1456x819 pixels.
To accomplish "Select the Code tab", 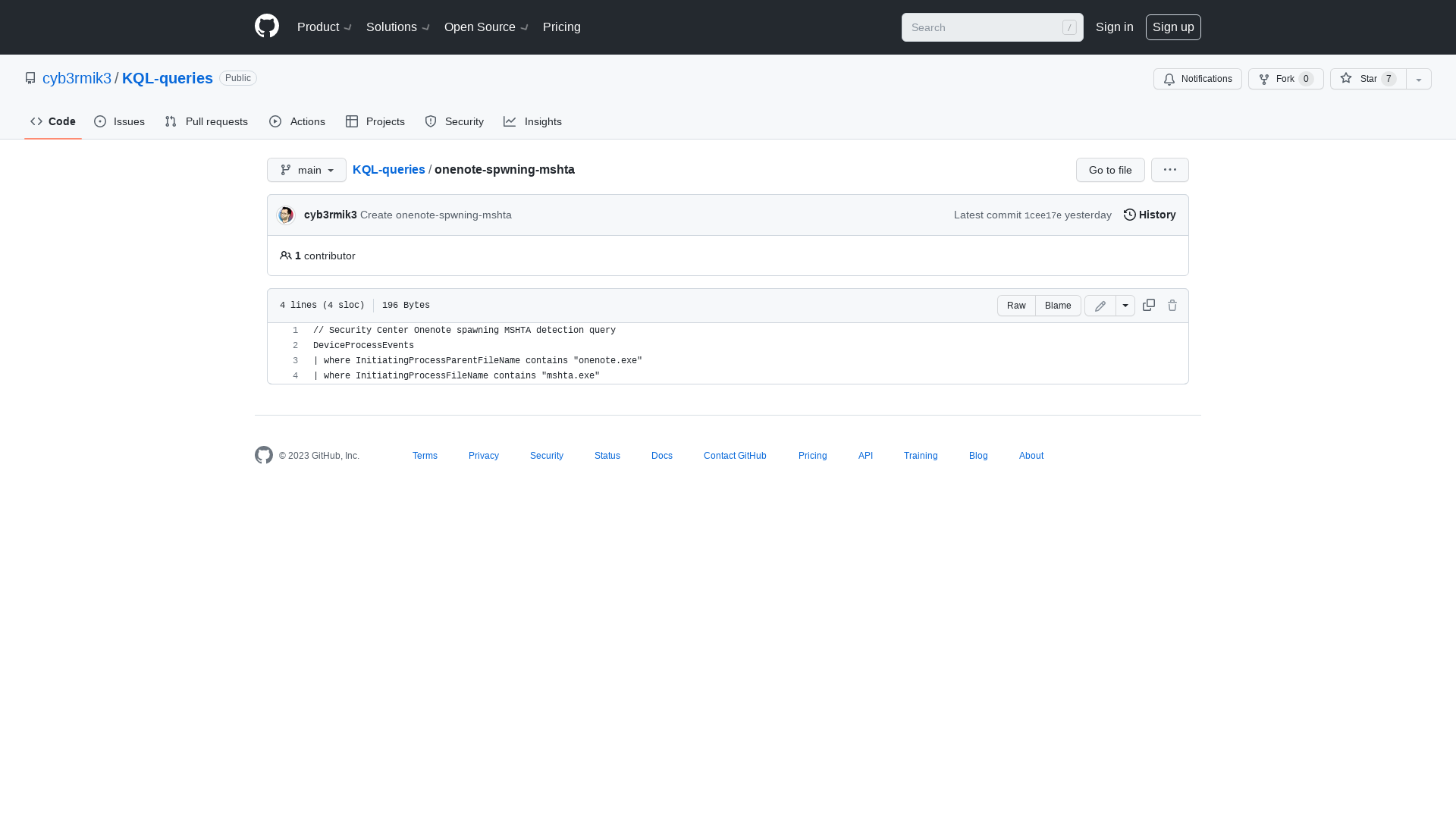I will point(52,121).
